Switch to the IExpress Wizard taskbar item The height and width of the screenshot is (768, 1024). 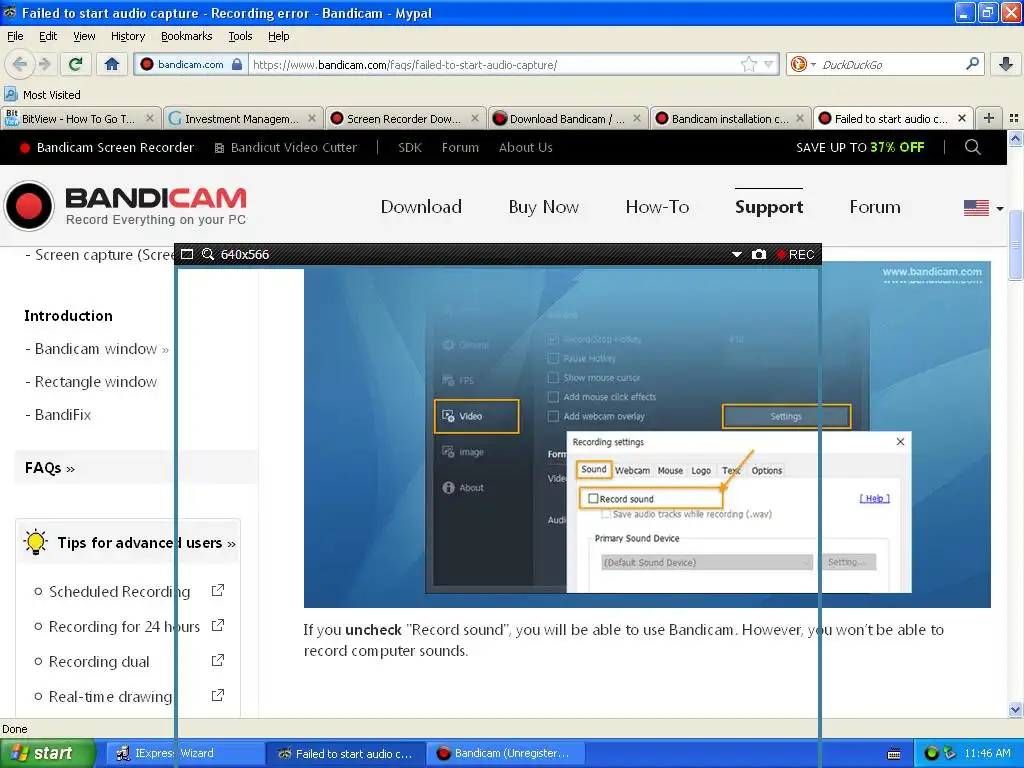point(184,753)
